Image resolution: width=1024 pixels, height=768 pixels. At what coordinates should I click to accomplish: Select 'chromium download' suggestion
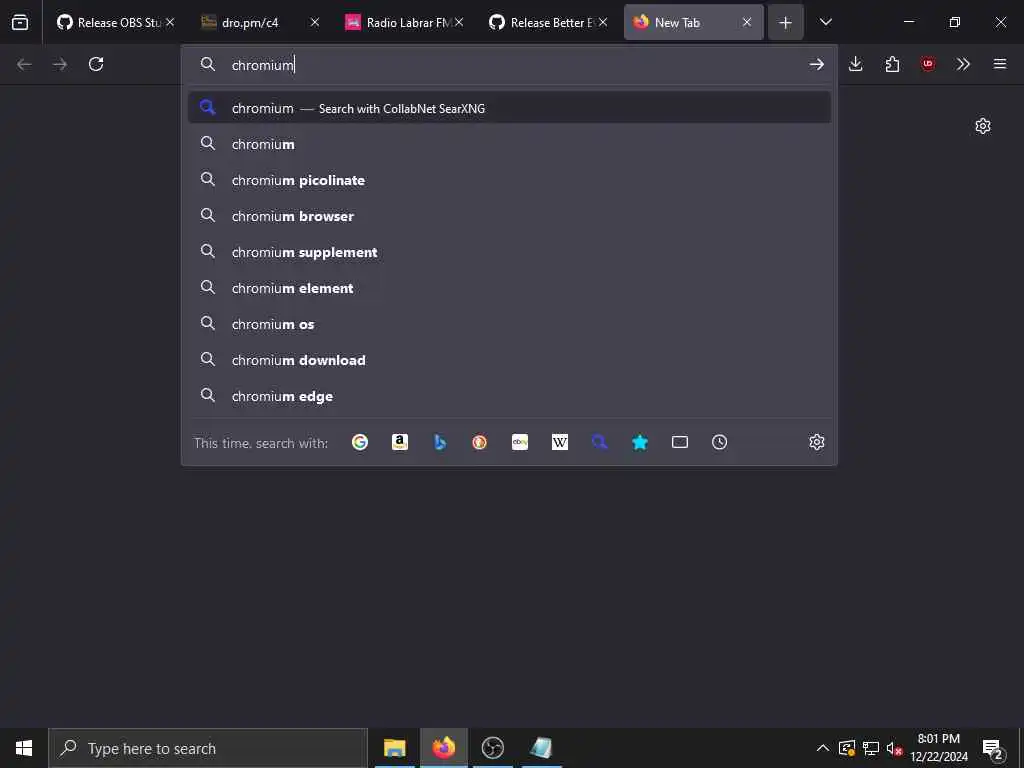tap(509, 360)
